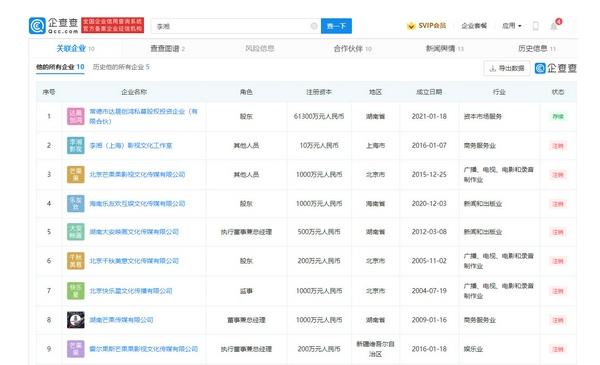
Task: Click the 资本市场服务 industry cell
Action: click(x=483, y=116)
